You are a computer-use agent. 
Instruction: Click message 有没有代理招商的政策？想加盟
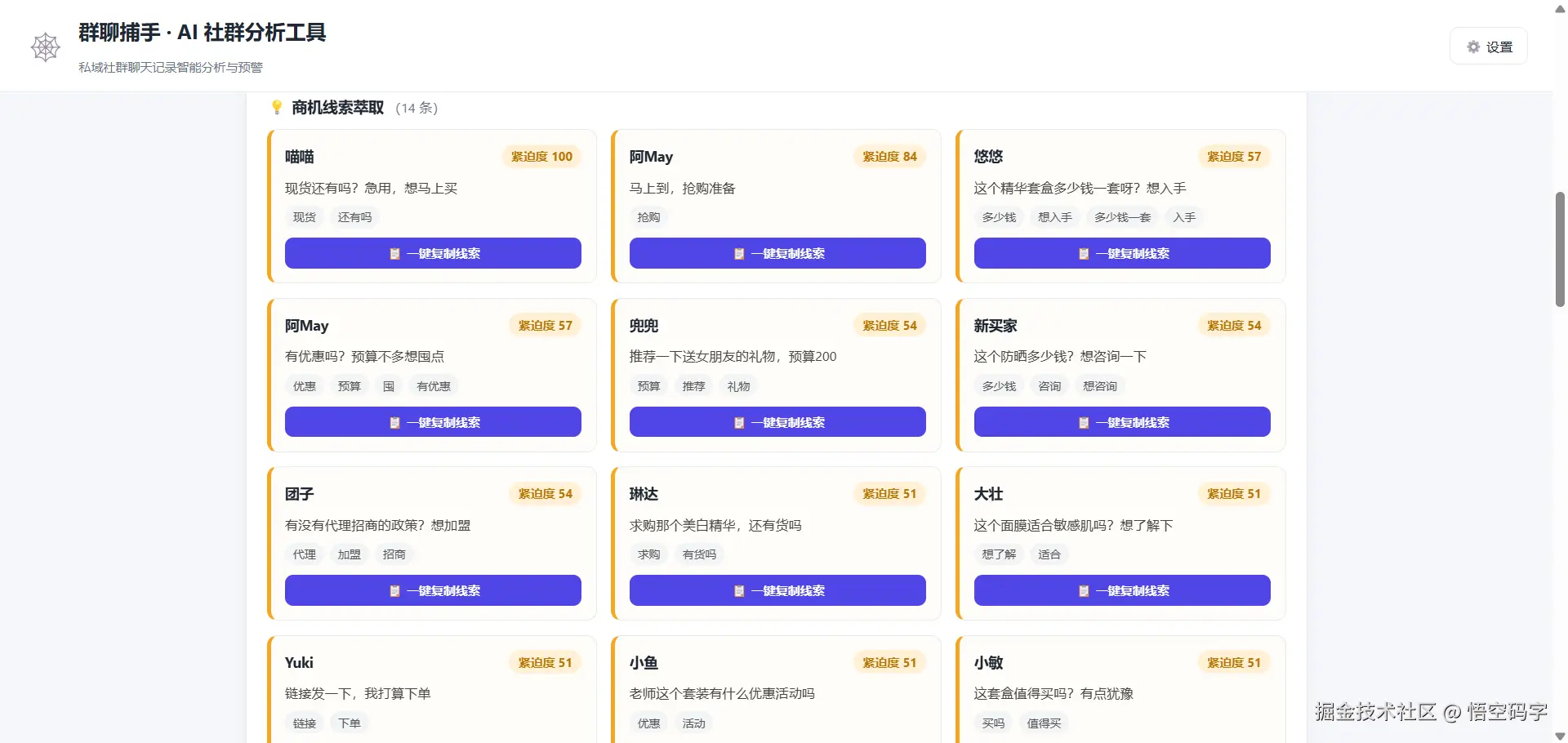pos(377,525)
